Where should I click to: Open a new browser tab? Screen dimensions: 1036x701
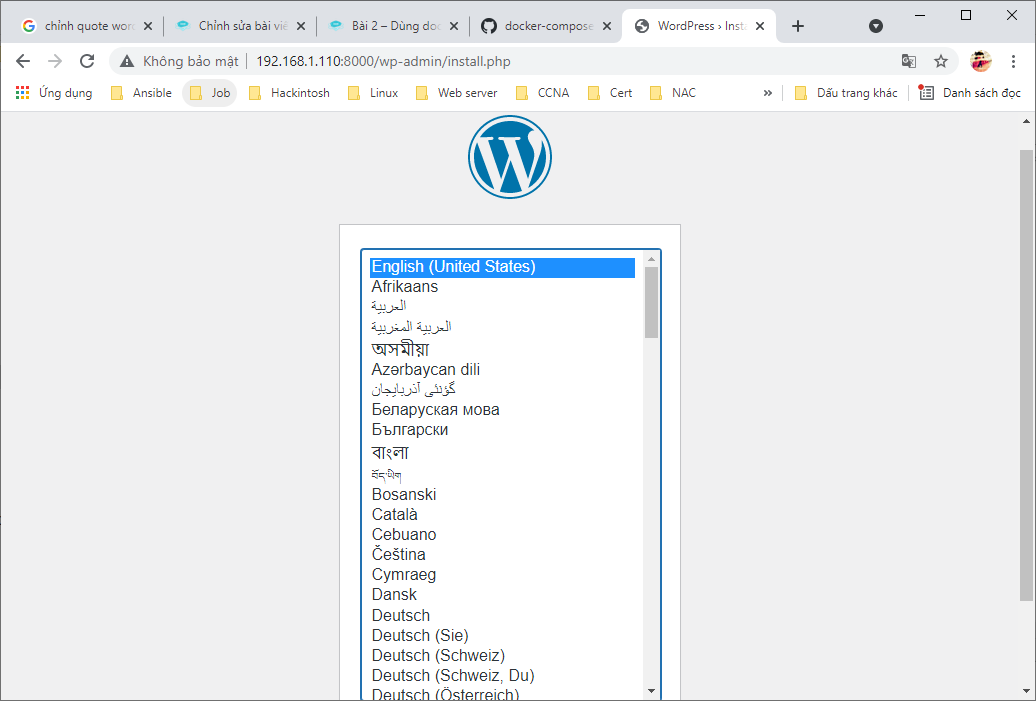point(797,26)
